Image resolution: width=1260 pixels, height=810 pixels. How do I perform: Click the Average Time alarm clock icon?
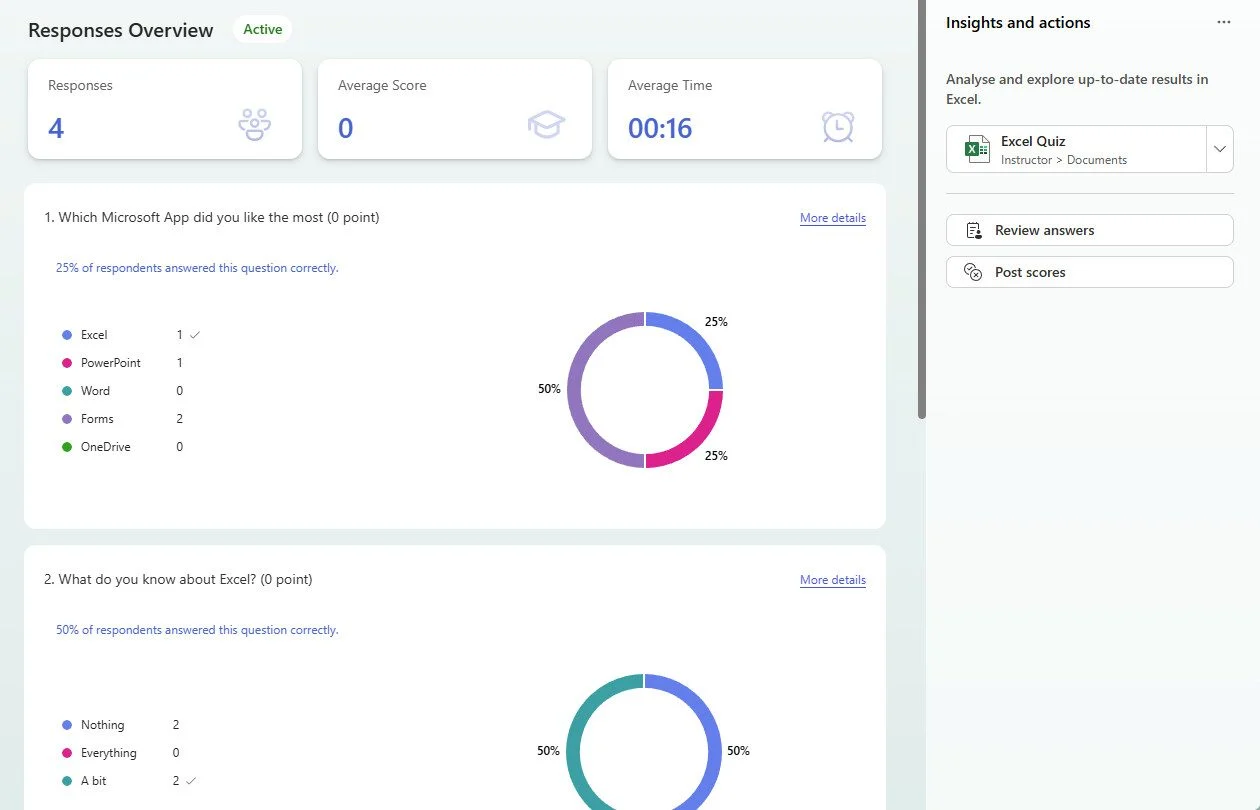(x=838, y=126)
